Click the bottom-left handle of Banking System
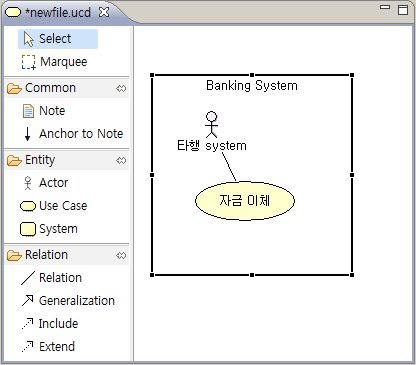 pos(152,275)
